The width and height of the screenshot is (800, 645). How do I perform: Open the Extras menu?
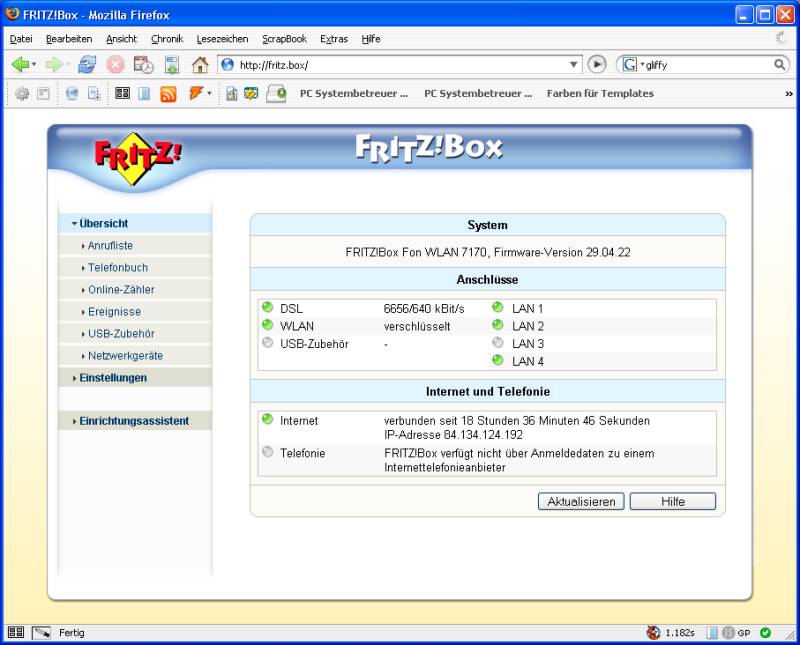(x=334, y=39)
